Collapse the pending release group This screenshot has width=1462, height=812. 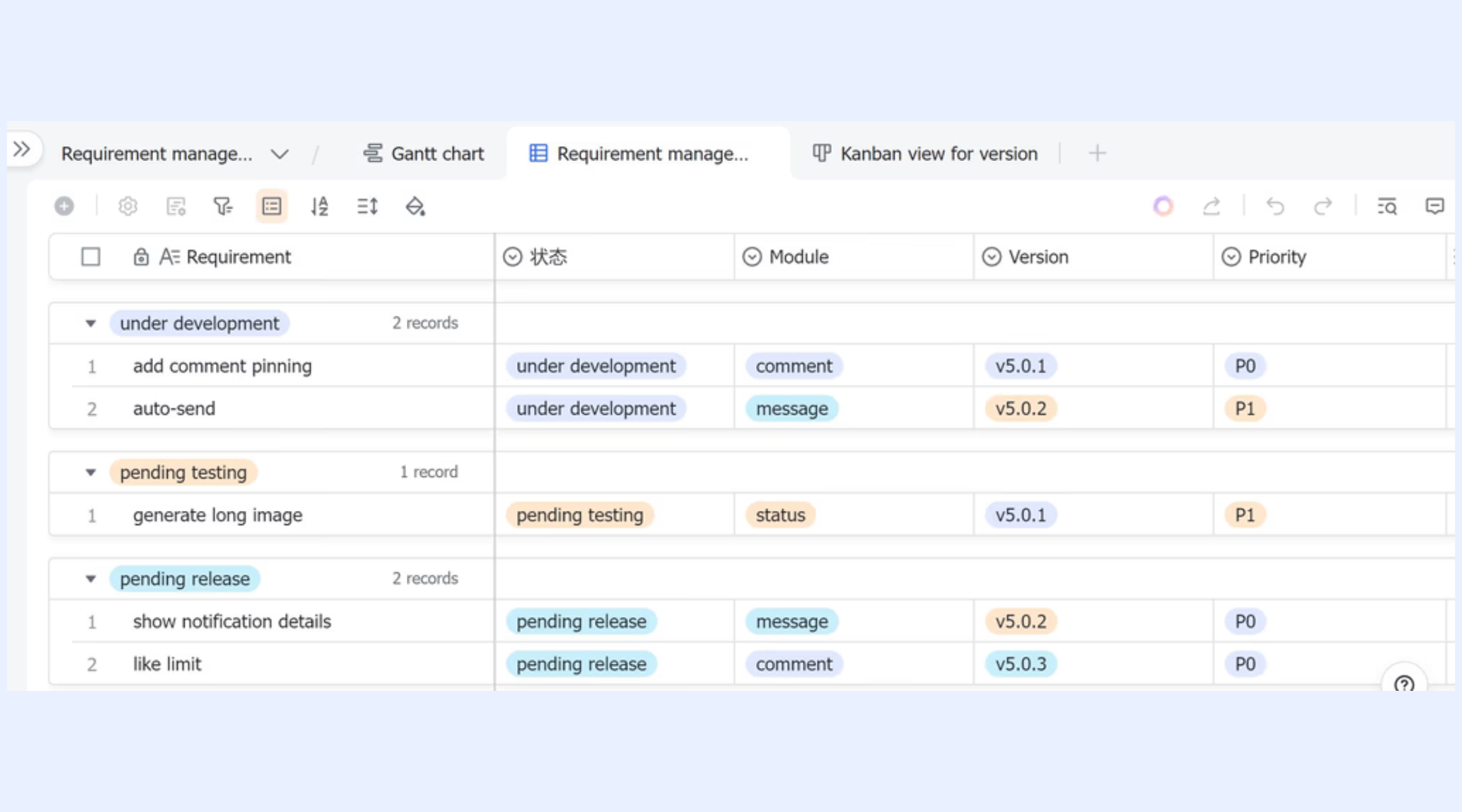coord(90,579)
